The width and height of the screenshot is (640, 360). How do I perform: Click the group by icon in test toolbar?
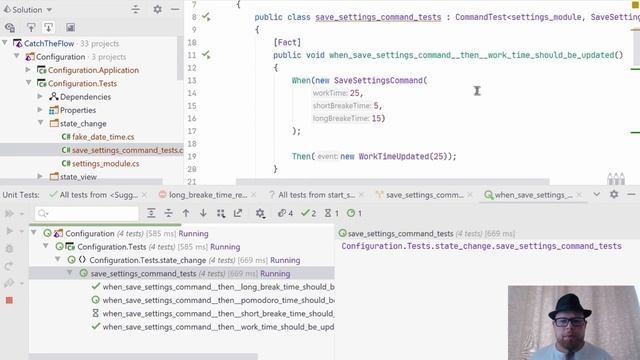coord(221,213)
